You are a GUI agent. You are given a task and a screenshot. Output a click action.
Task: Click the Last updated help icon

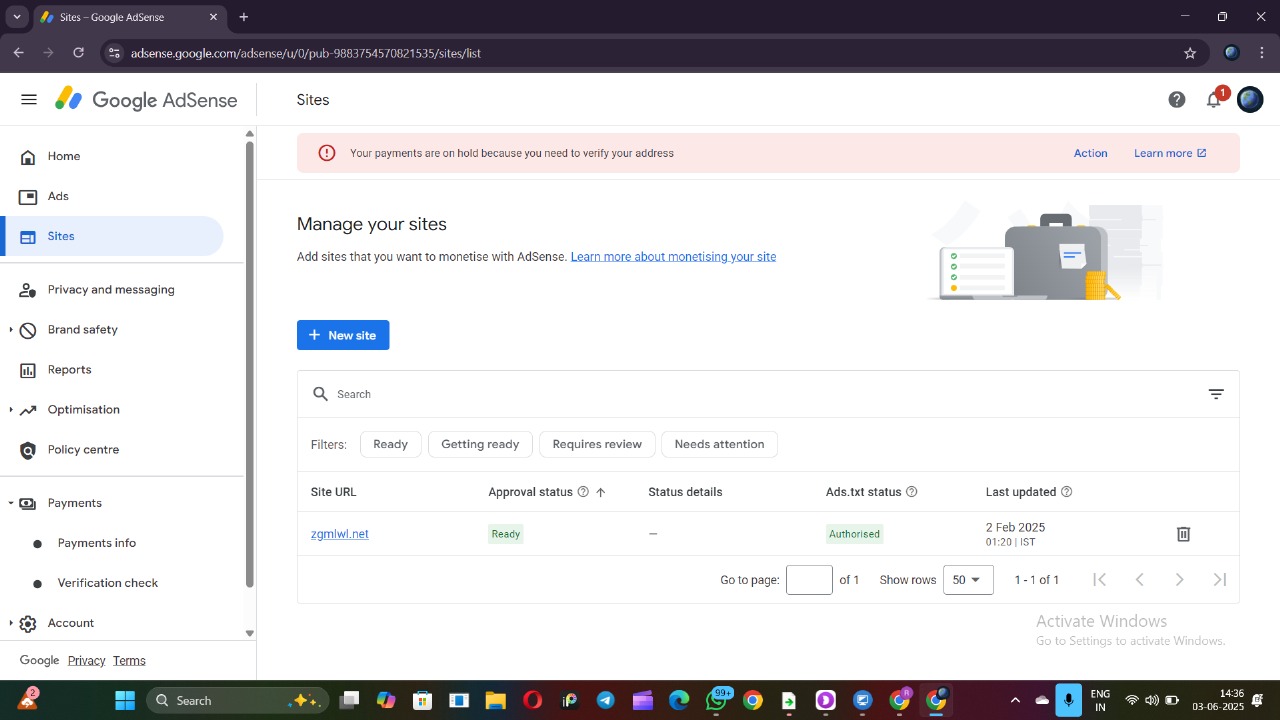(x=1066, y=492)
